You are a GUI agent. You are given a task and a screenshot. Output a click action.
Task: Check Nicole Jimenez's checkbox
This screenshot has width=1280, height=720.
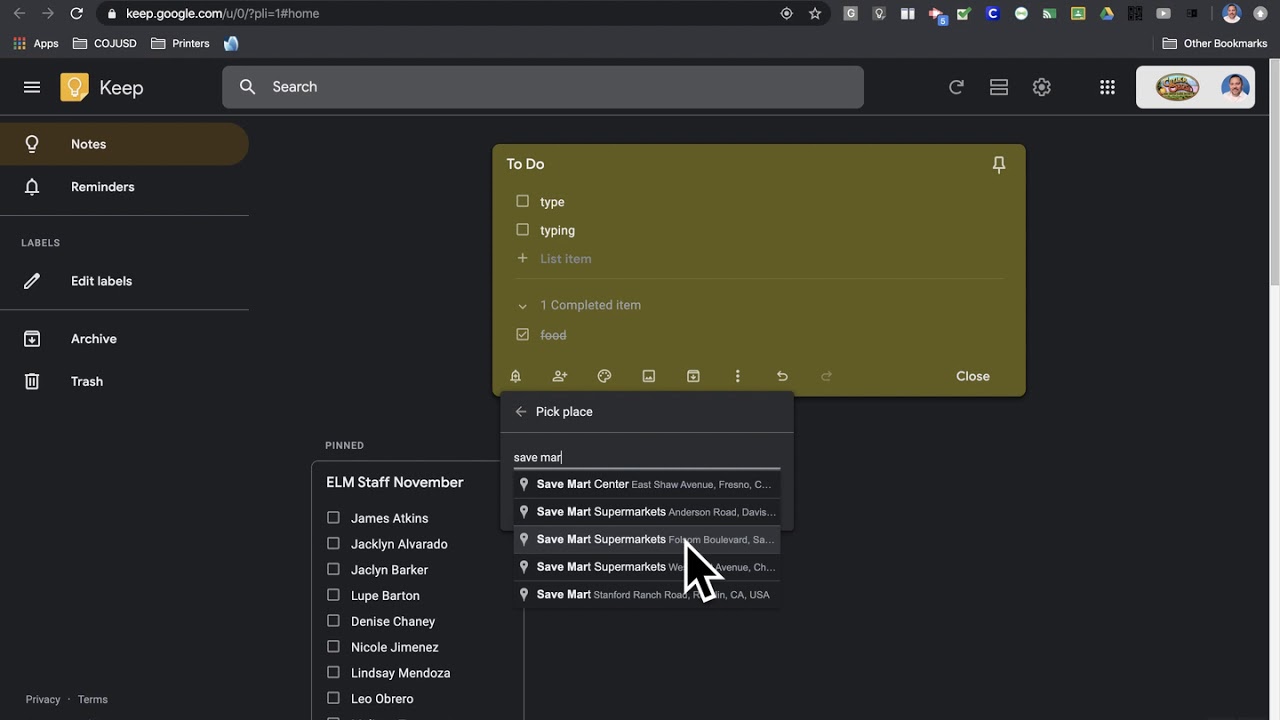333,647
